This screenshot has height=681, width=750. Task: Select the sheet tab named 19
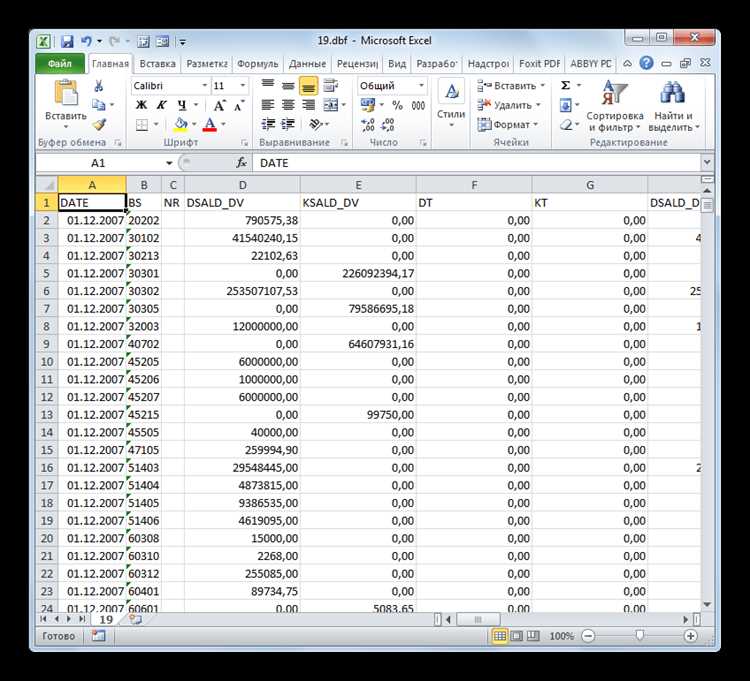106,620
